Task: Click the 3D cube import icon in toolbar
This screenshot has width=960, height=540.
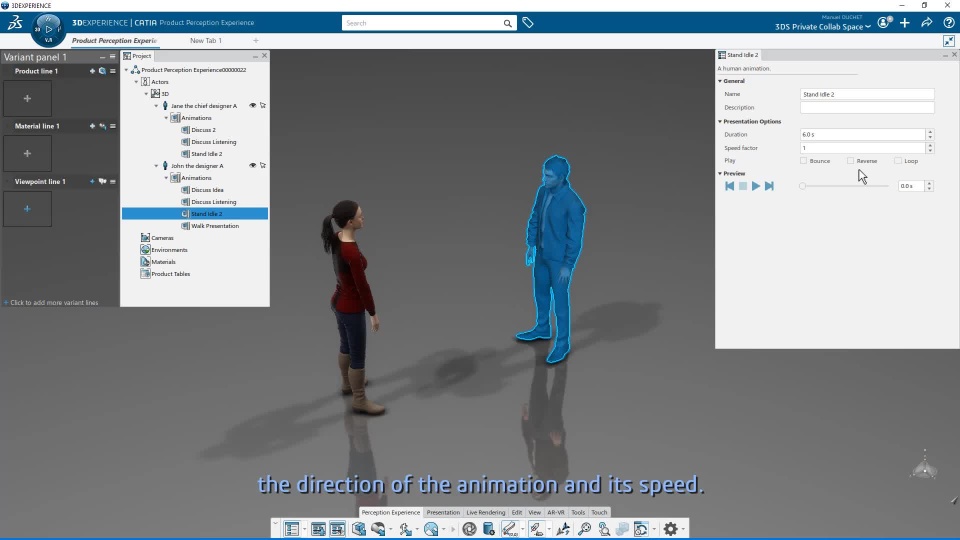Action: click(359, 529)
